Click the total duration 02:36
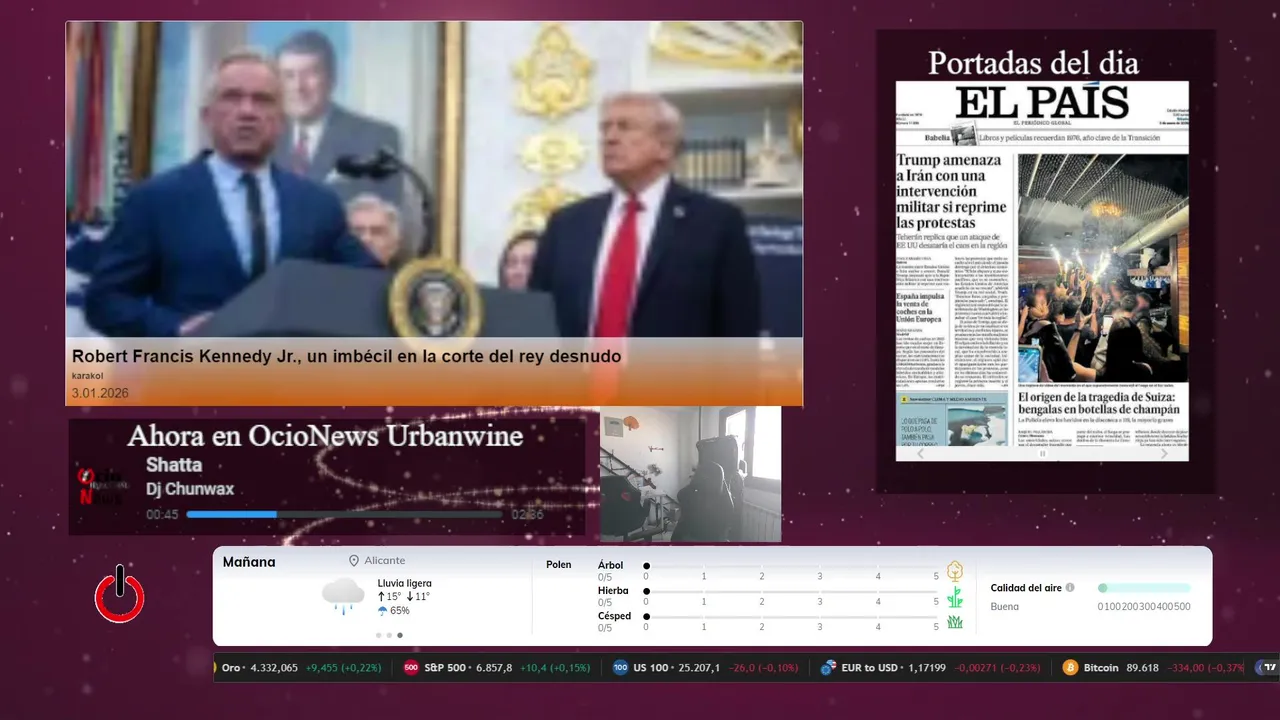Viewport: 1280px width, 720px height. coord(528,515)
